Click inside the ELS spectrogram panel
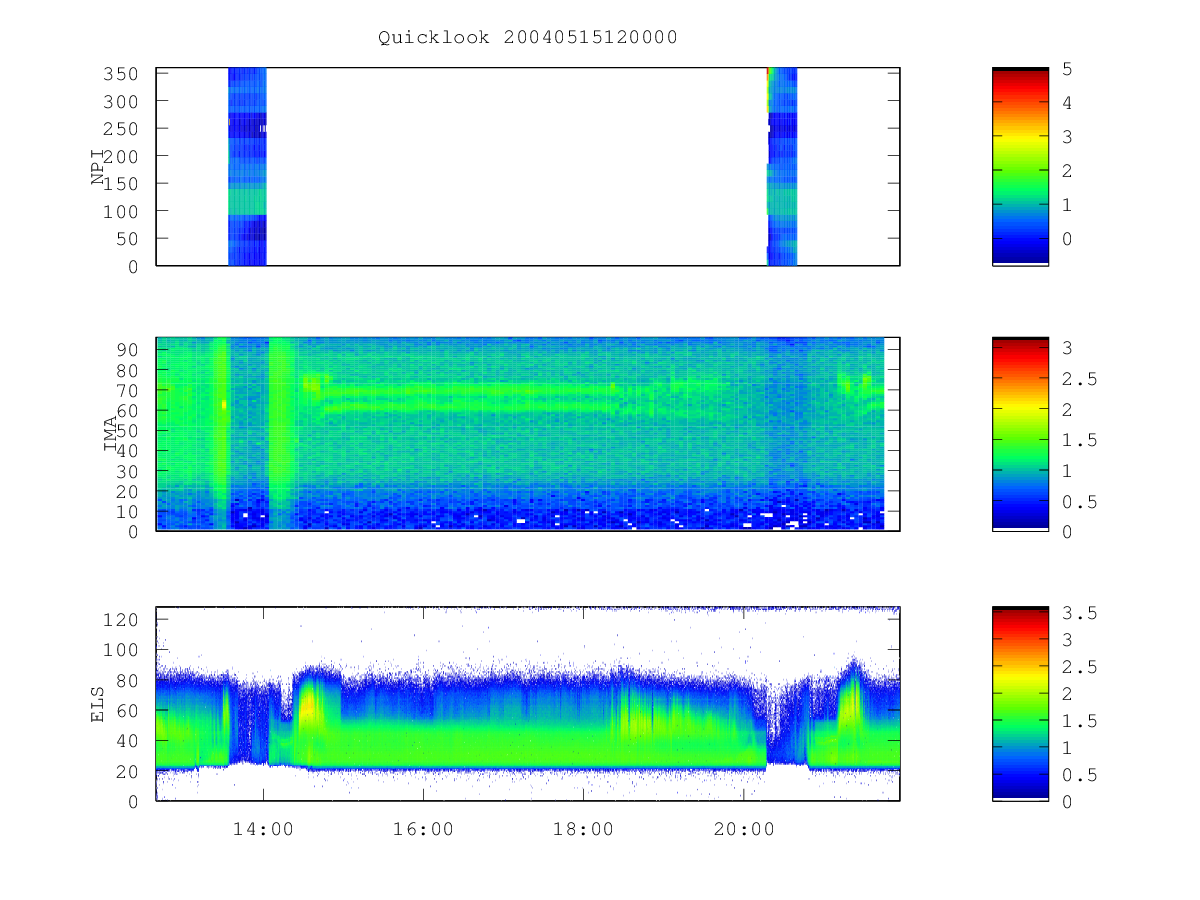 [x=528, y=703]
